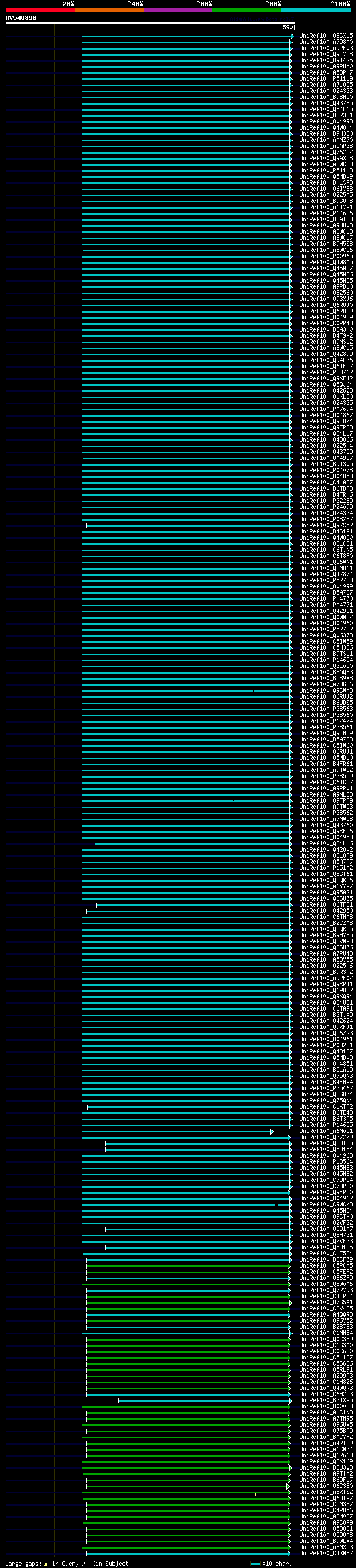Select the UniRef100_Q5RL91 label
This screenshot has width=356, height=1568.
(x=325, y=1369)
